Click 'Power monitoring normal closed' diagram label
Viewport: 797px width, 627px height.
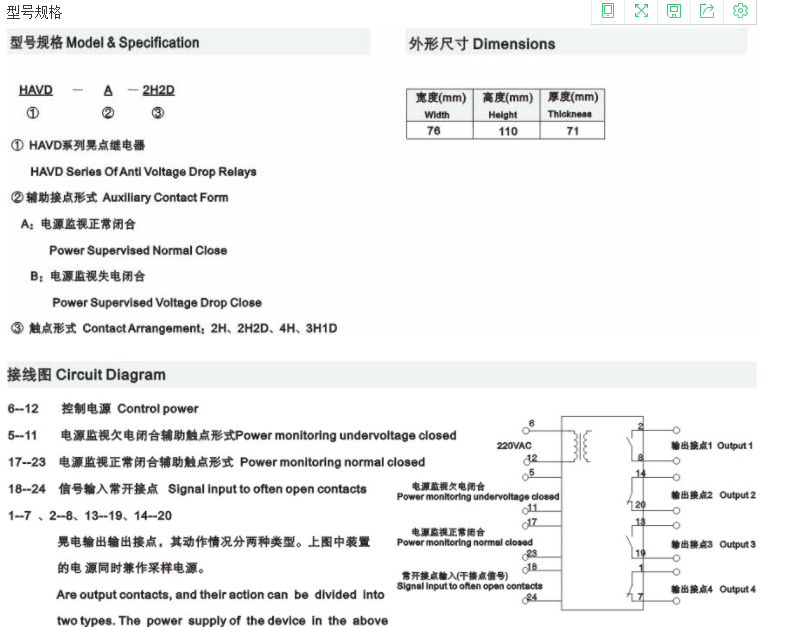pyautogui.click(x=465, y=543)
